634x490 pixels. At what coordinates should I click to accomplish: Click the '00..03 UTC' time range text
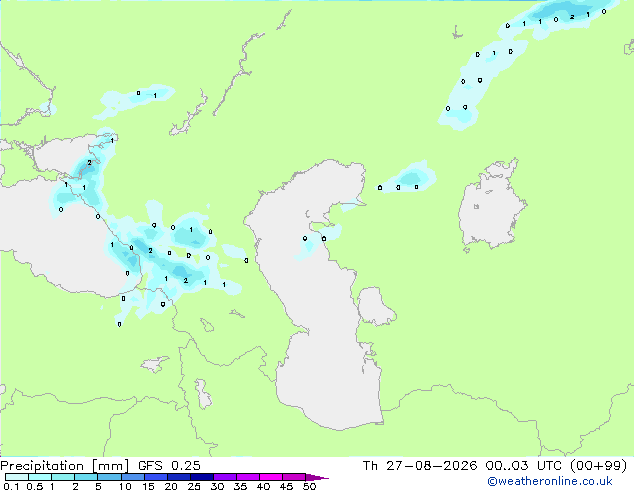coord(523,466)
